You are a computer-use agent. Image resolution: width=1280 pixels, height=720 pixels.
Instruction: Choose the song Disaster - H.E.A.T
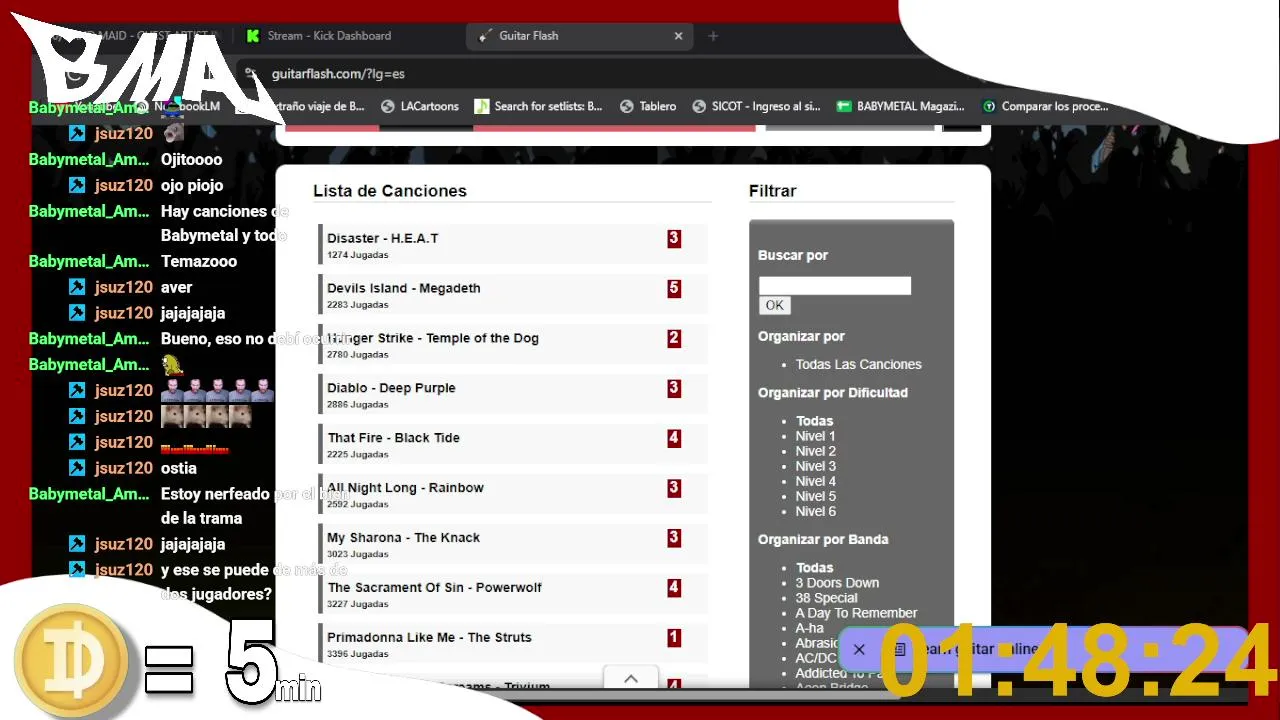(382, 238)
